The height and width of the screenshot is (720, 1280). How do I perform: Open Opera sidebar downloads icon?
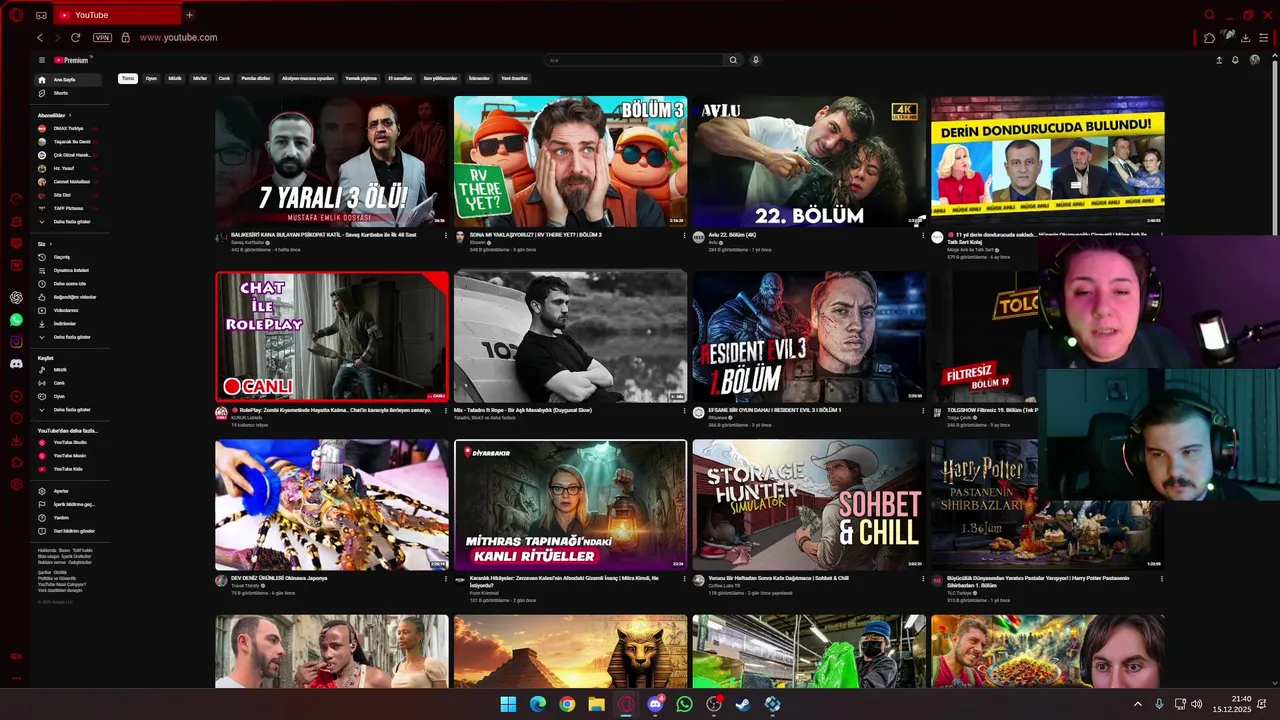(16, 440)
